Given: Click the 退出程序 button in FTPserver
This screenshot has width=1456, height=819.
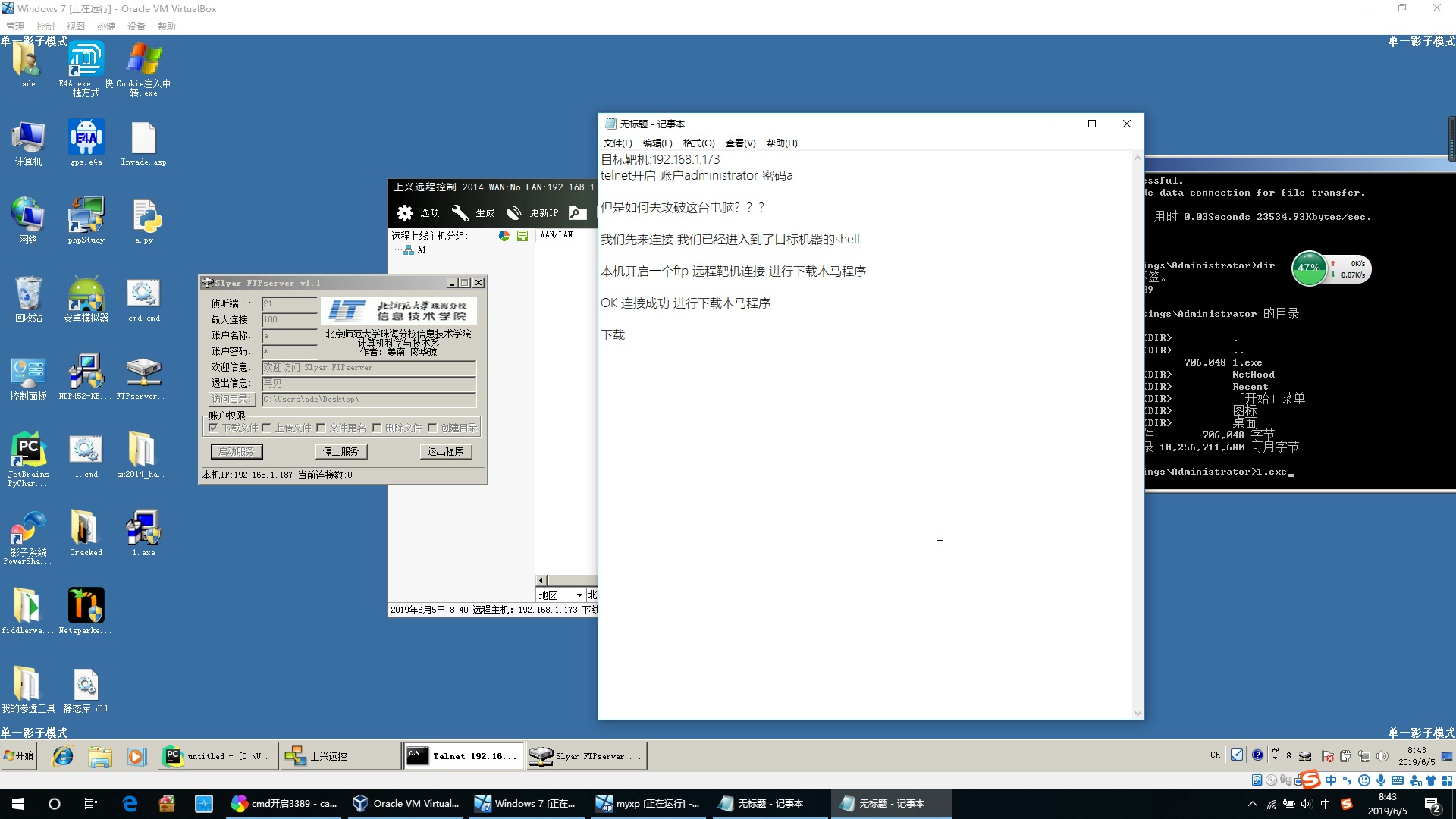Looking at the screenshot, I should point(445,452).
